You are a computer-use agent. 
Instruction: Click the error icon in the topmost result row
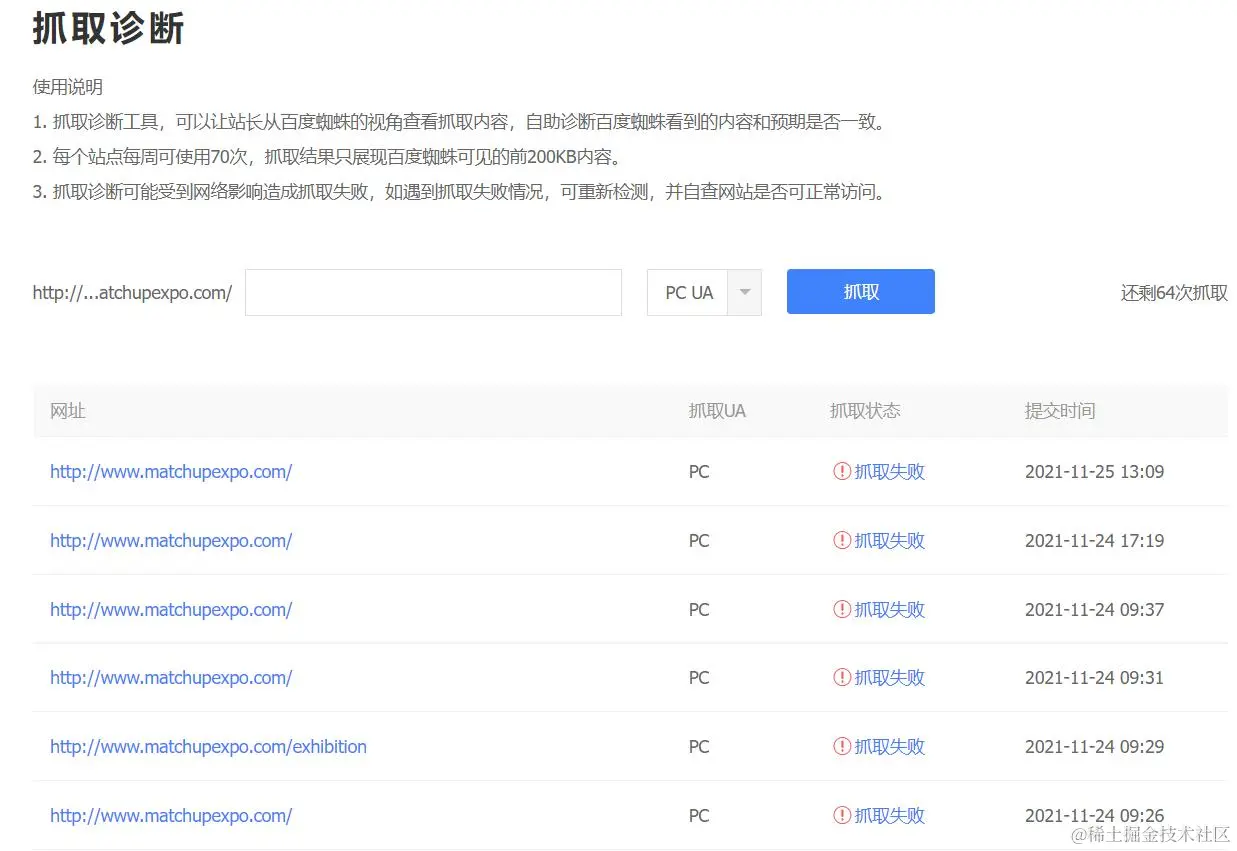coord(841,471)
